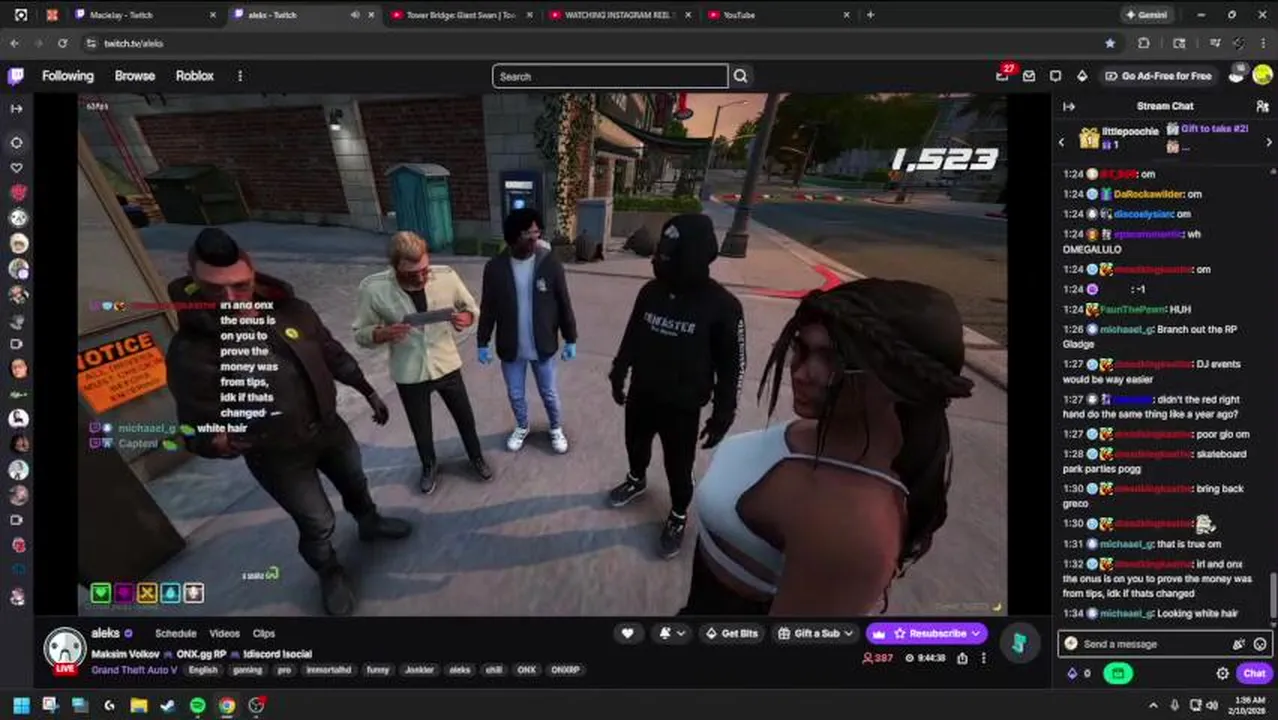1278x720 pixels.
Task: Open the user avatar menu
Action: pos(1261,75)
